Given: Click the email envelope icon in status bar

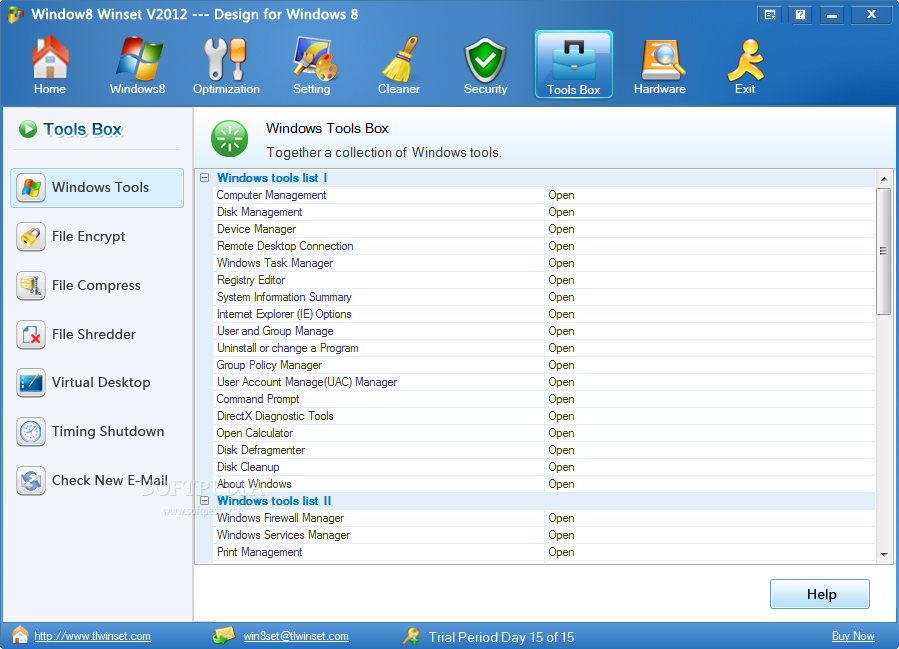Looking at the screenshot, I should (224, 635).
